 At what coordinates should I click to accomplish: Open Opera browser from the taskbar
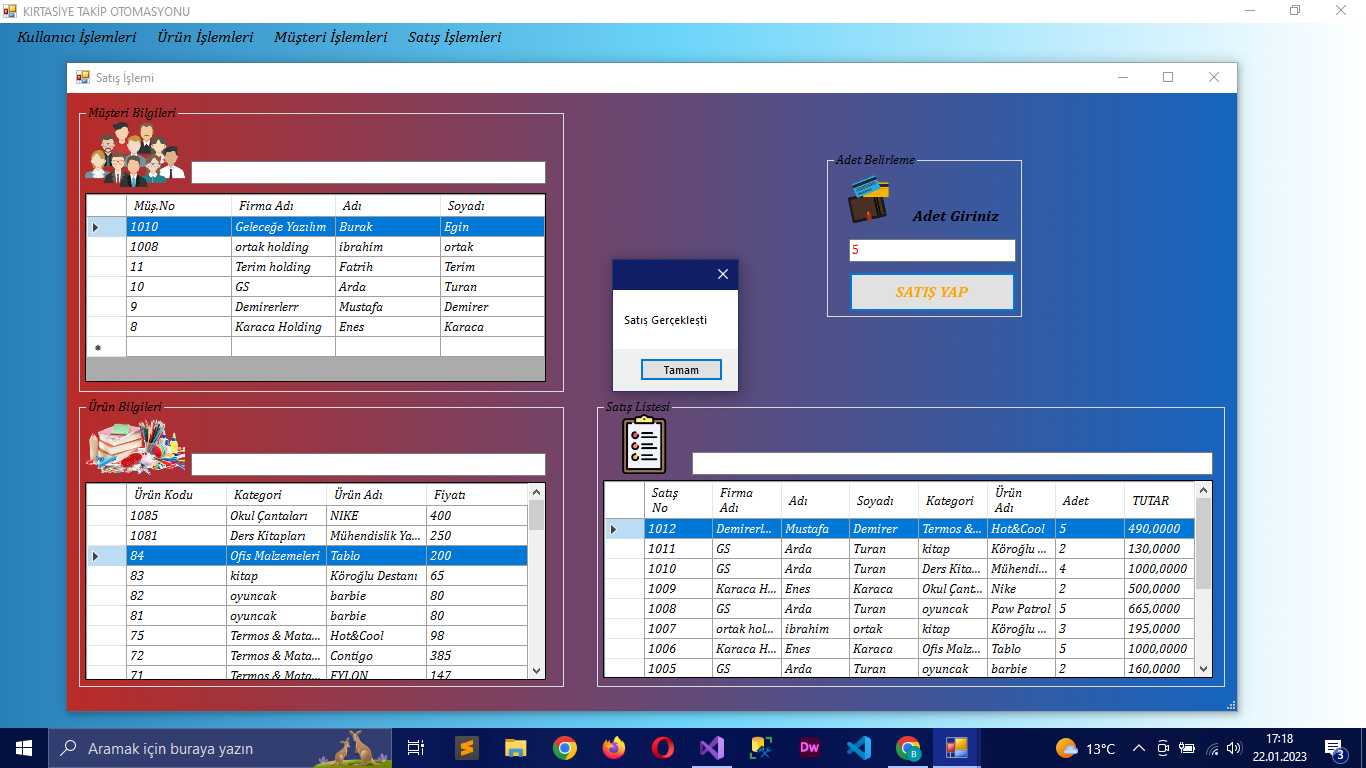coord(662,747)
